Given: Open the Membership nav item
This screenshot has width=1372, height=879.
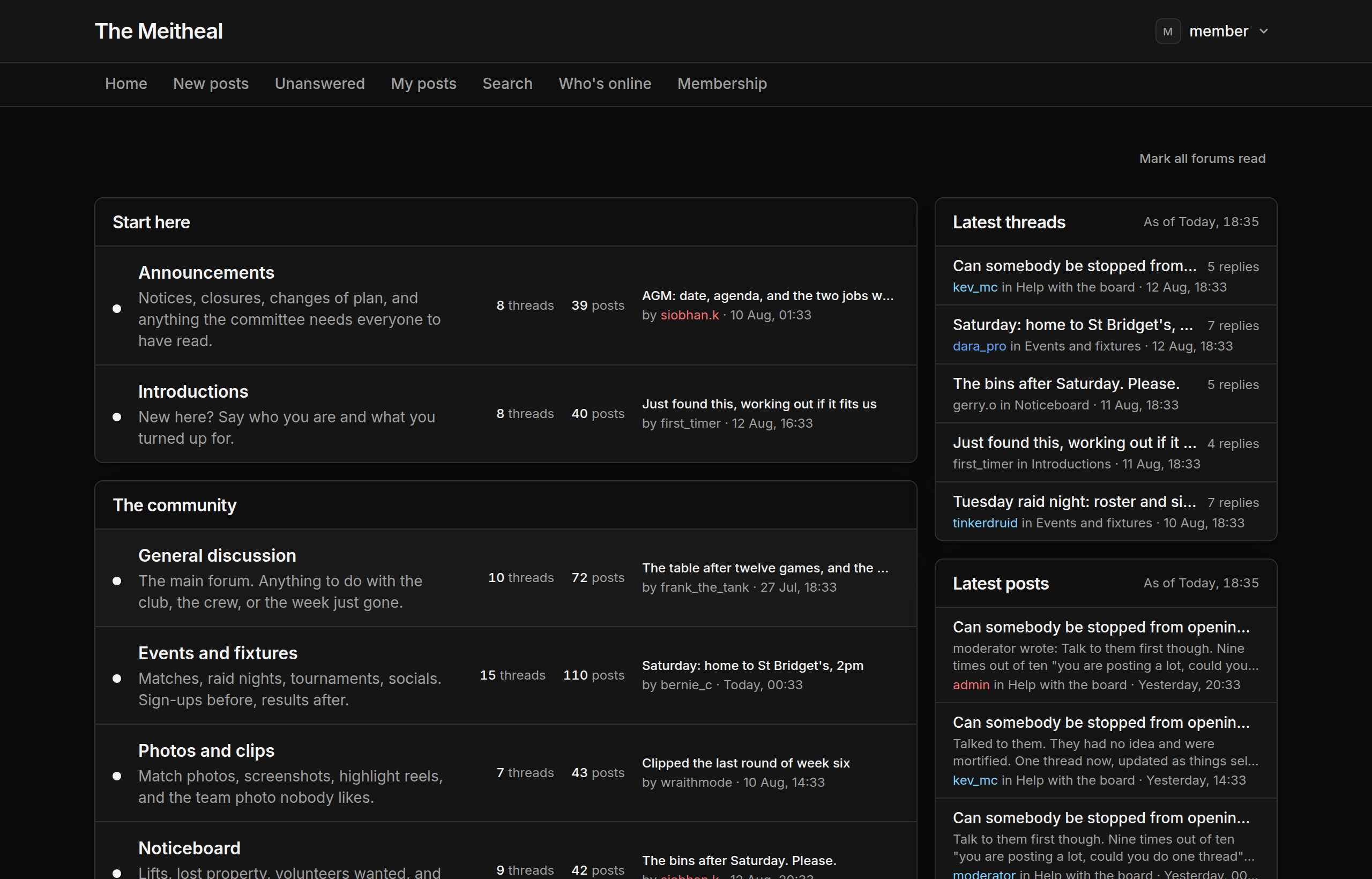Looking at the screenshot, I should coord(722,84).
